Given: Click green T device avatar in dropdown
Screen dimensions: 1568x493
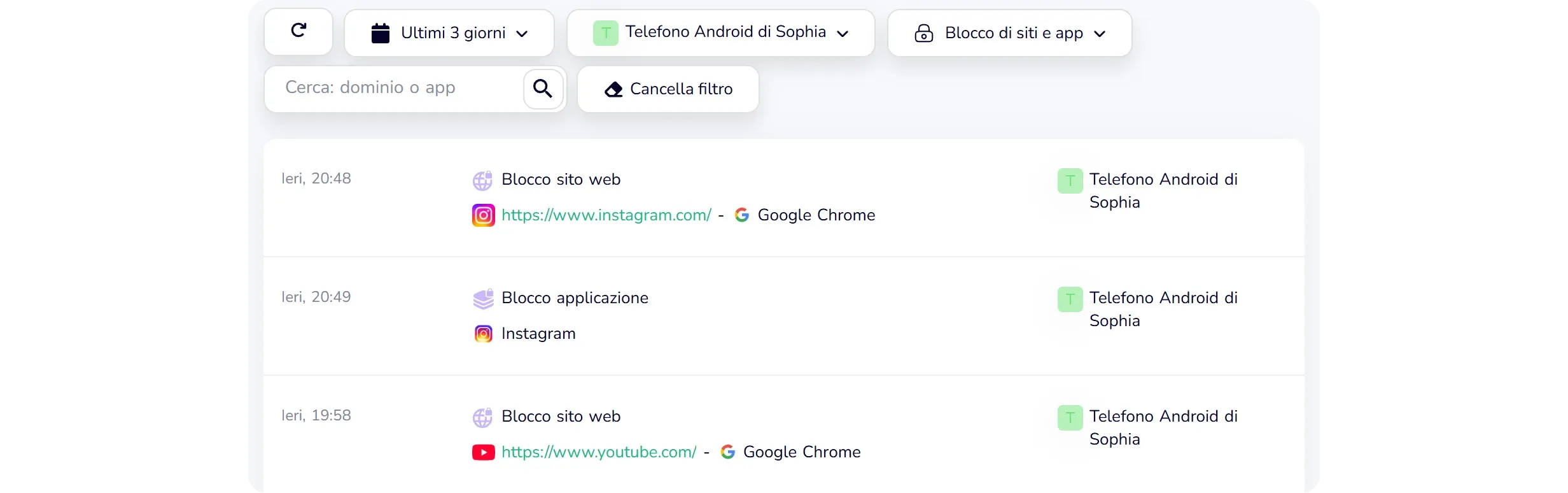Looking at the screenshot, I should (x=606, y=33).
